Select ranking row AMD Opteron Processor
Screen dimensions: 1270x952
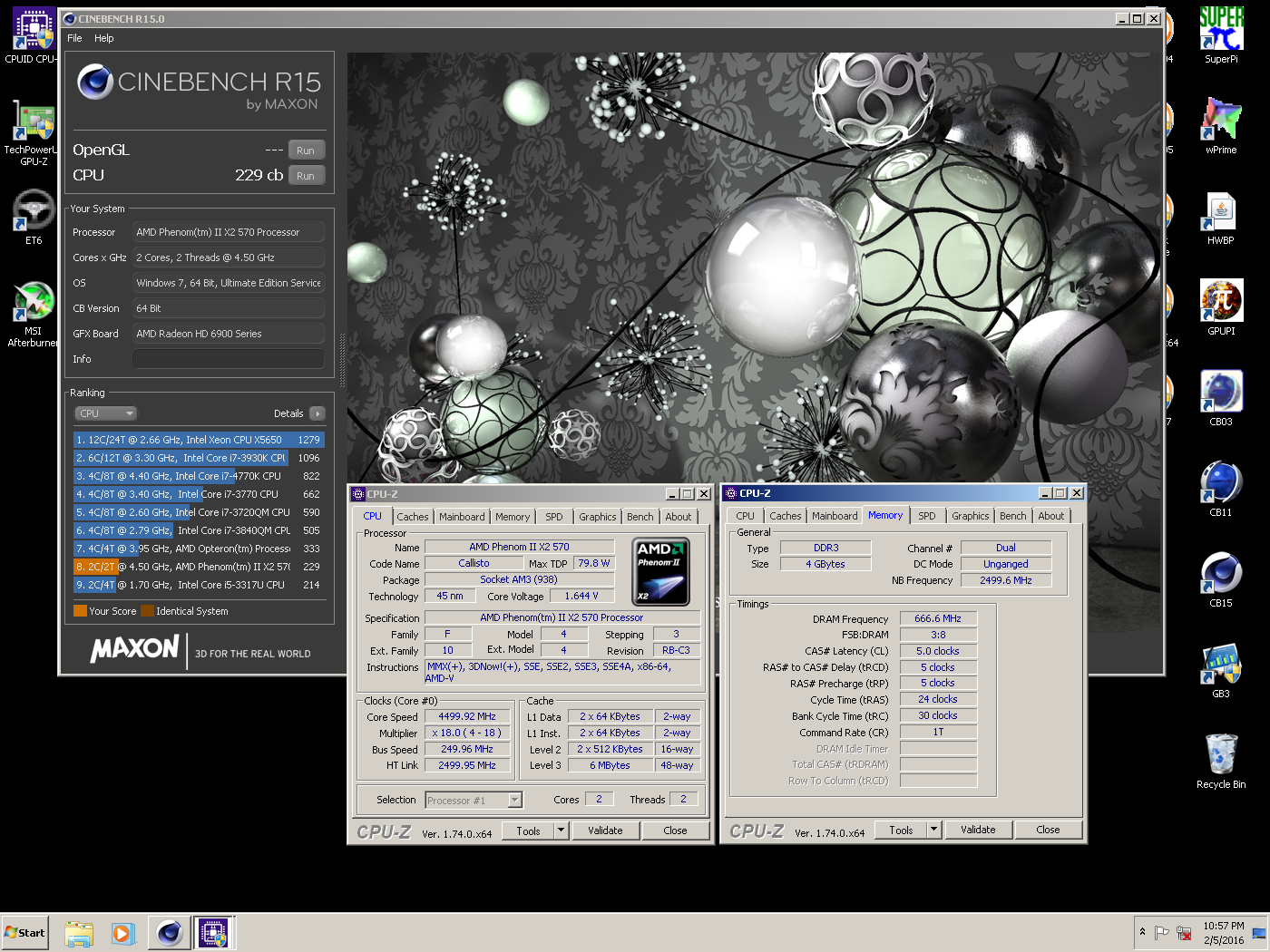coord(199,549)
